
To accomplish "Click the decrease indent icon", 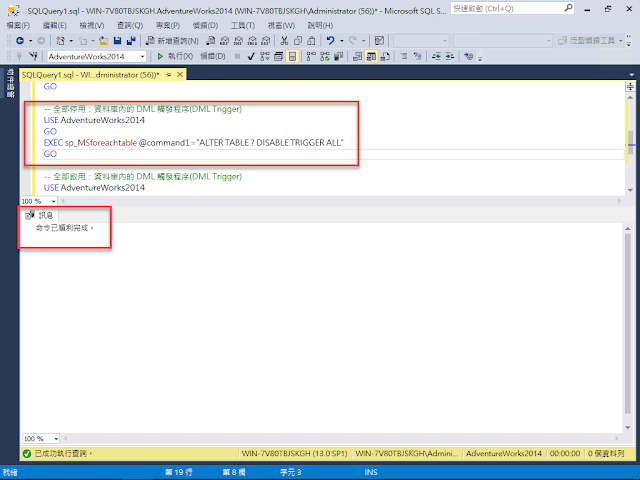I will [x=436, y=56].
